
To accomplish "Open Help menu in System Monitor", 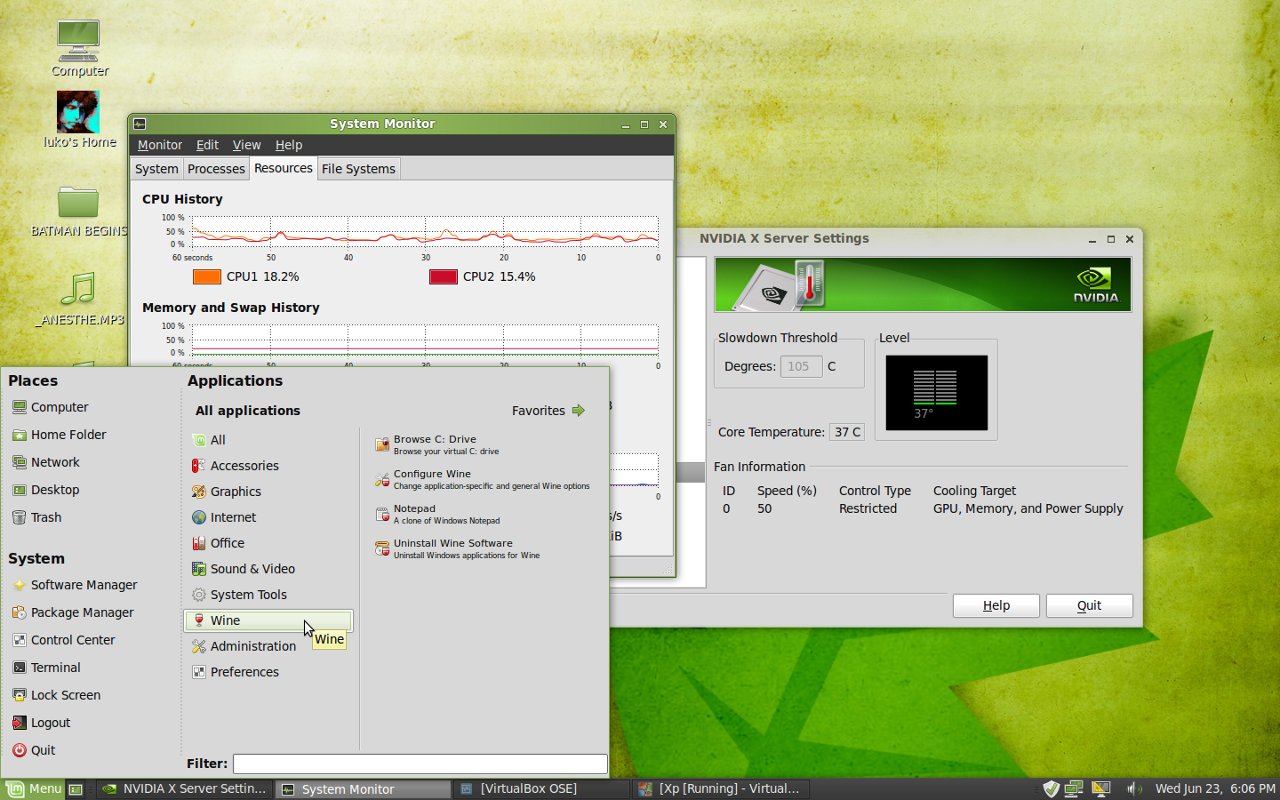I will point(289,145).
